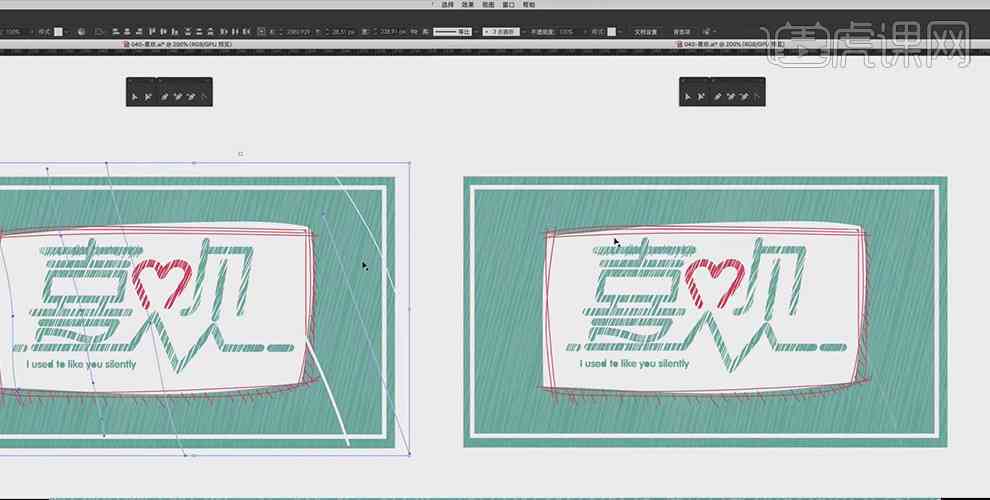Align selection to vertical center

164,32
